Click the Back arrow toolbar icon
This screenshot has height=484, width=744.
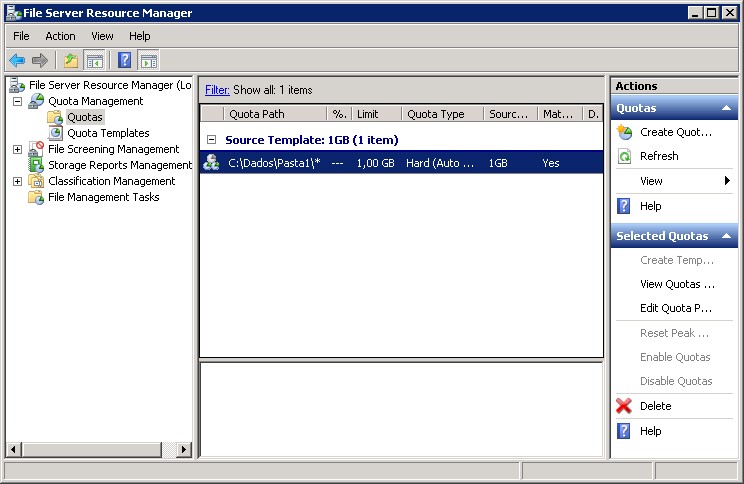17,61
